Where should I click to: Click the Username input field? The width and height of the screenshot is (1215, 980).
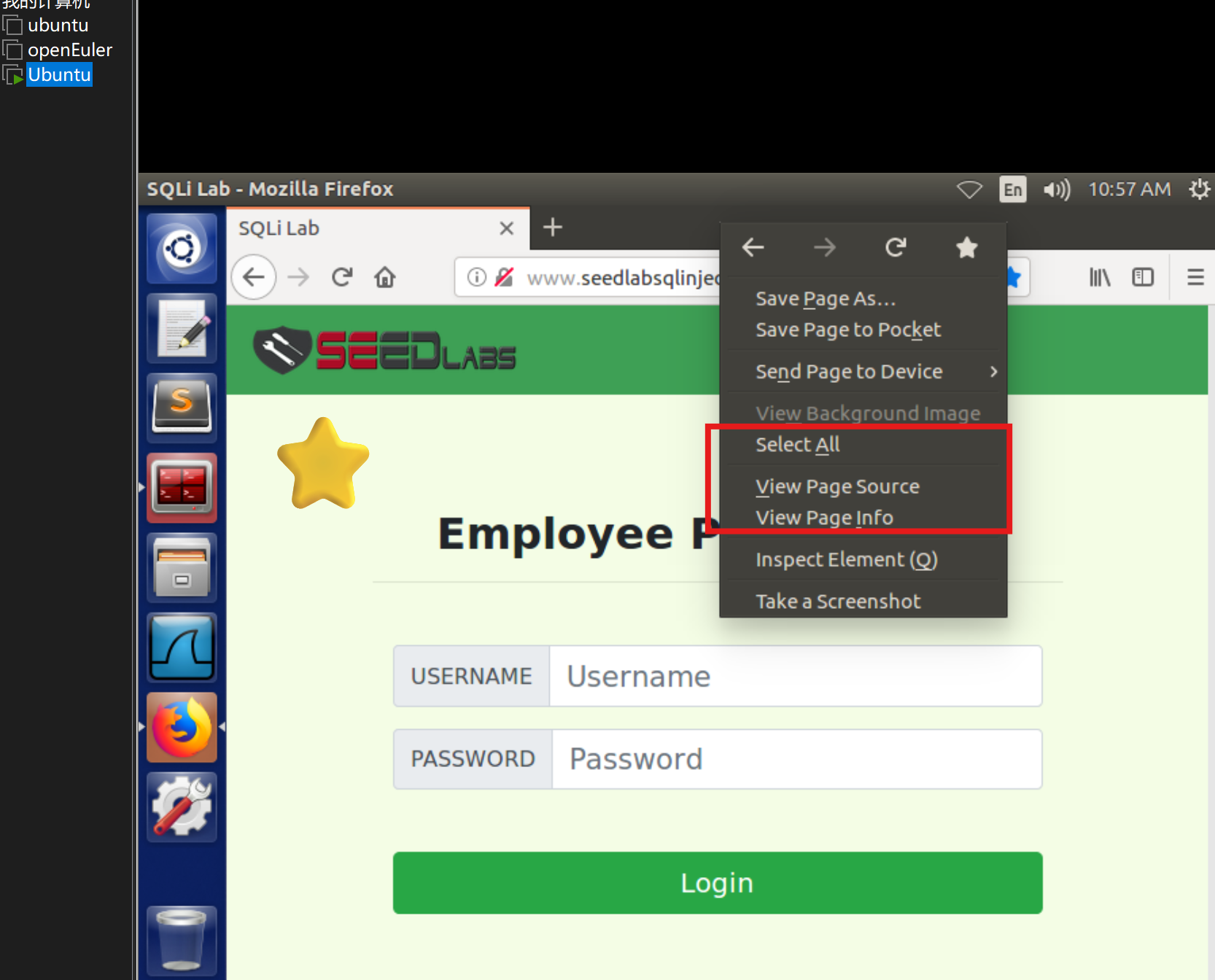point(796,676)
